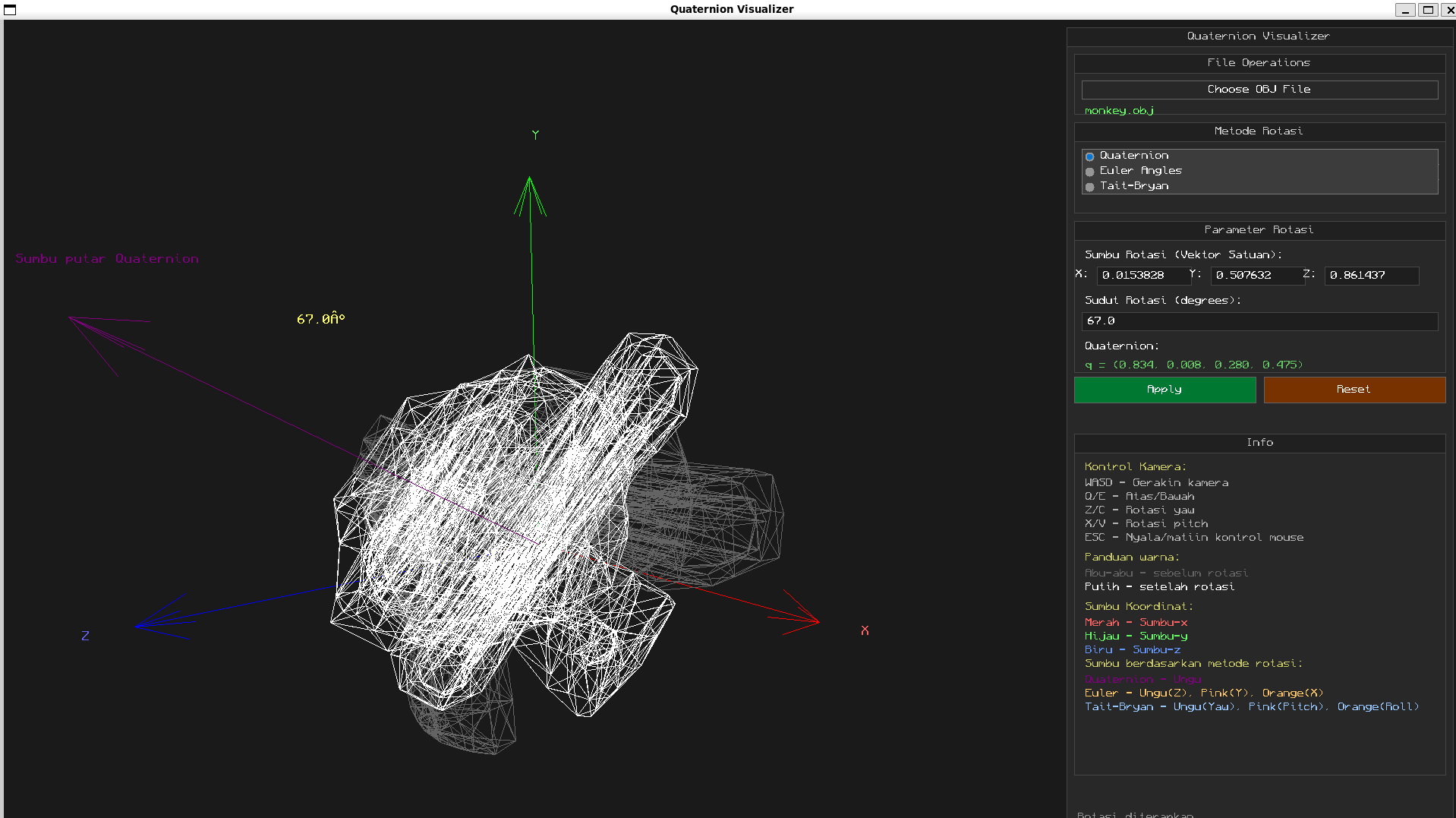Click the quaternion result text q=(0.834, 0.008, 0.280, 0.475)

click(x=1193, y=365)
